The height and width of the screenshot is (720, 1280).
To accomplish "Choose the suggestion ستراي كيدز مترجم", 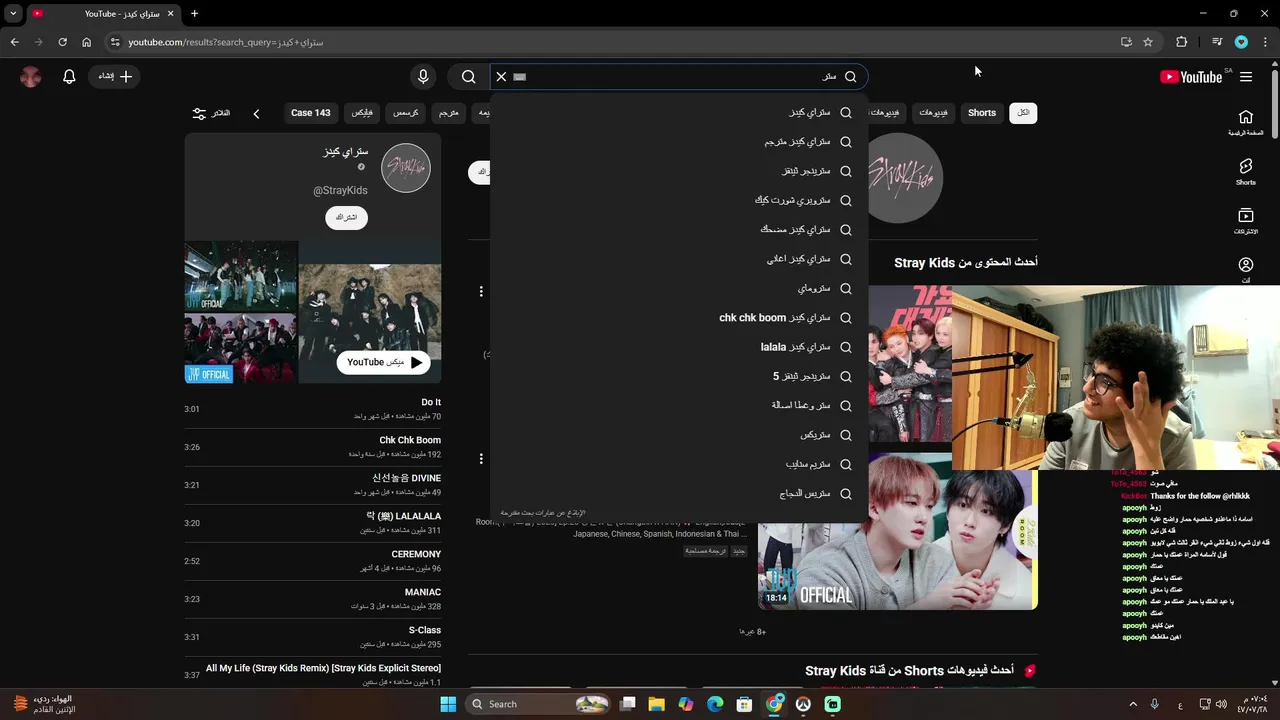I will click(x=679, y=142).
